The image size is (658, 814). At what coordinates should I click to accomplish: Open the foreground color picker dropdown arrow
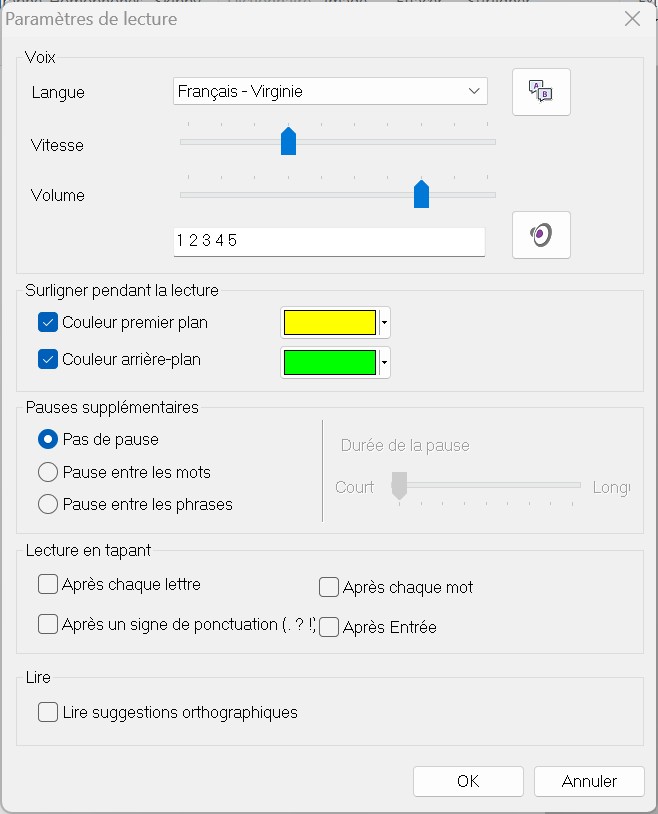click(x=383, y=322)
